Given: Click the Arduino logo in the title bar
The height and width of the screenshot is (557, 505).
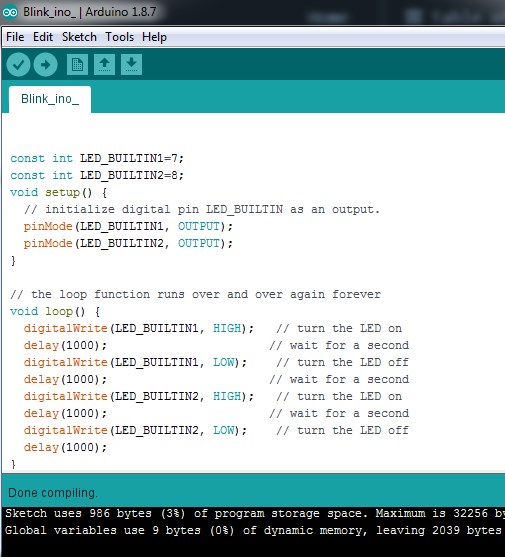Looking at the screenshot, I should point(10,12).
